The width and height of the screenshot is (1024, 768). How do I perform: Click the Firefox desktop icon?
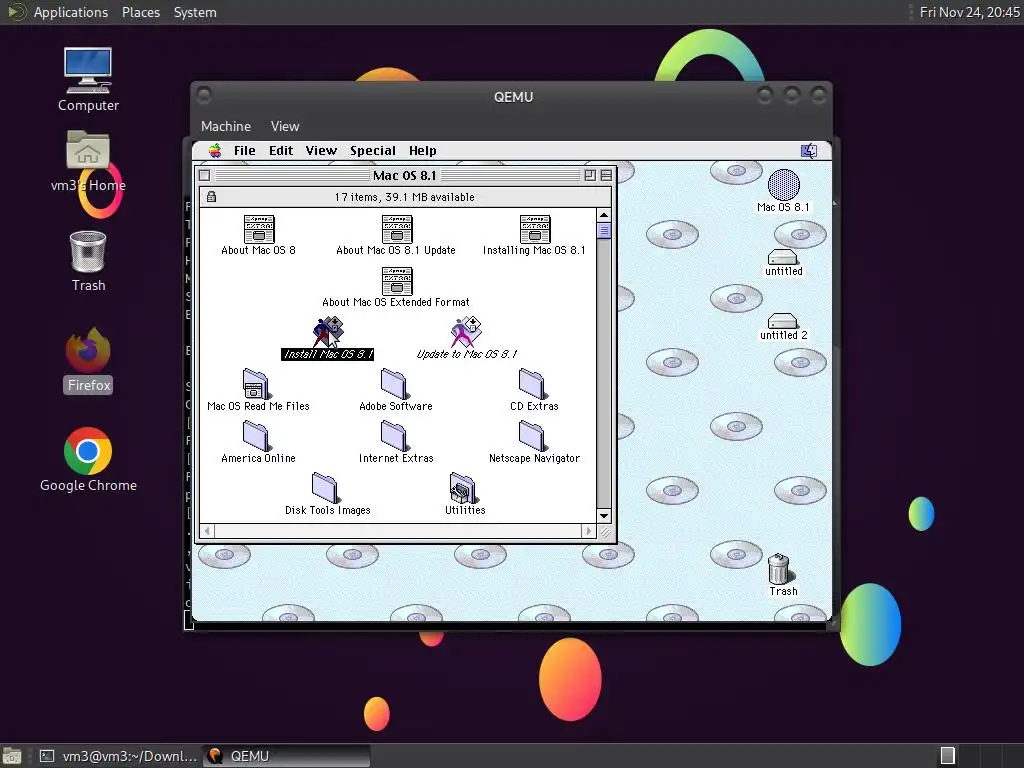(x=88, y=350)
